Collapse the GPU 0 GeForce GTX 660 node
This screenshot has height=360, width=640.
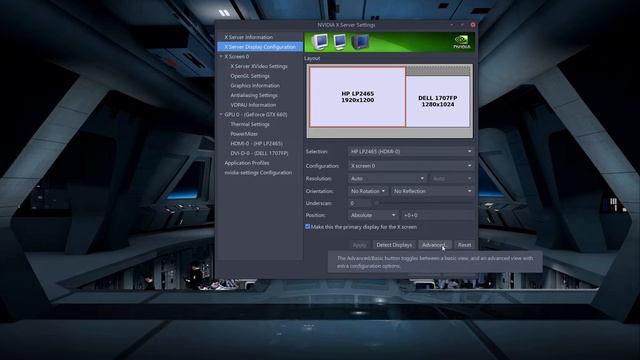(221, 115)
